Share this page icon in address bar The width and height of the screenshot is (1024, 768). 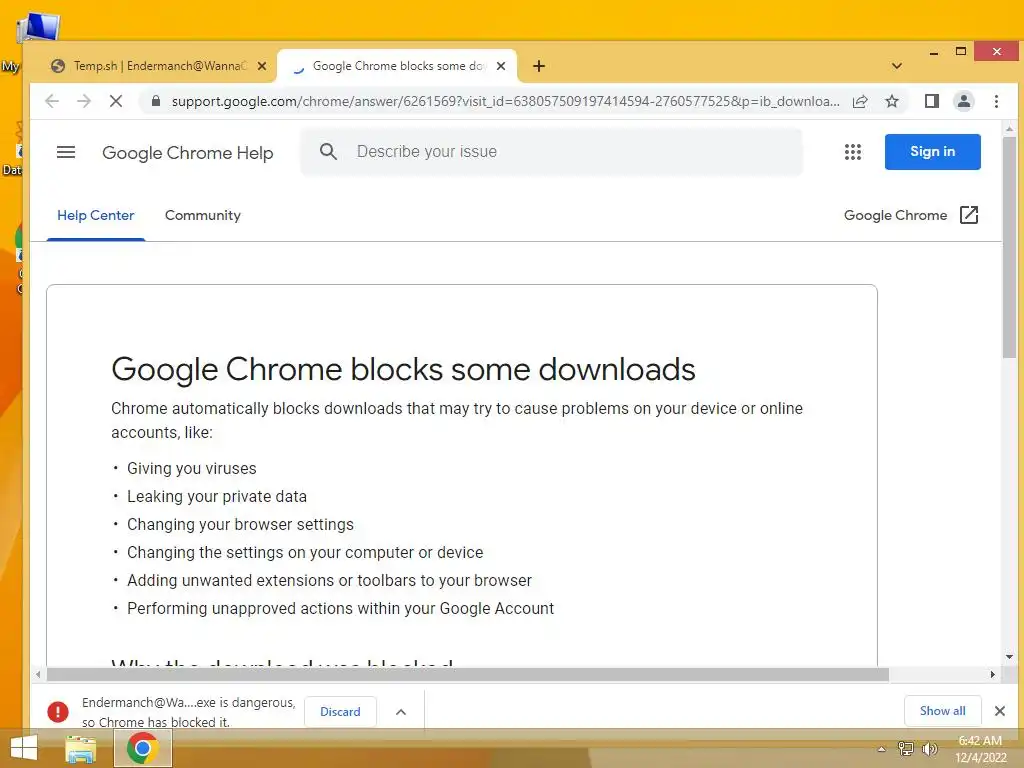tap(860, 101)
